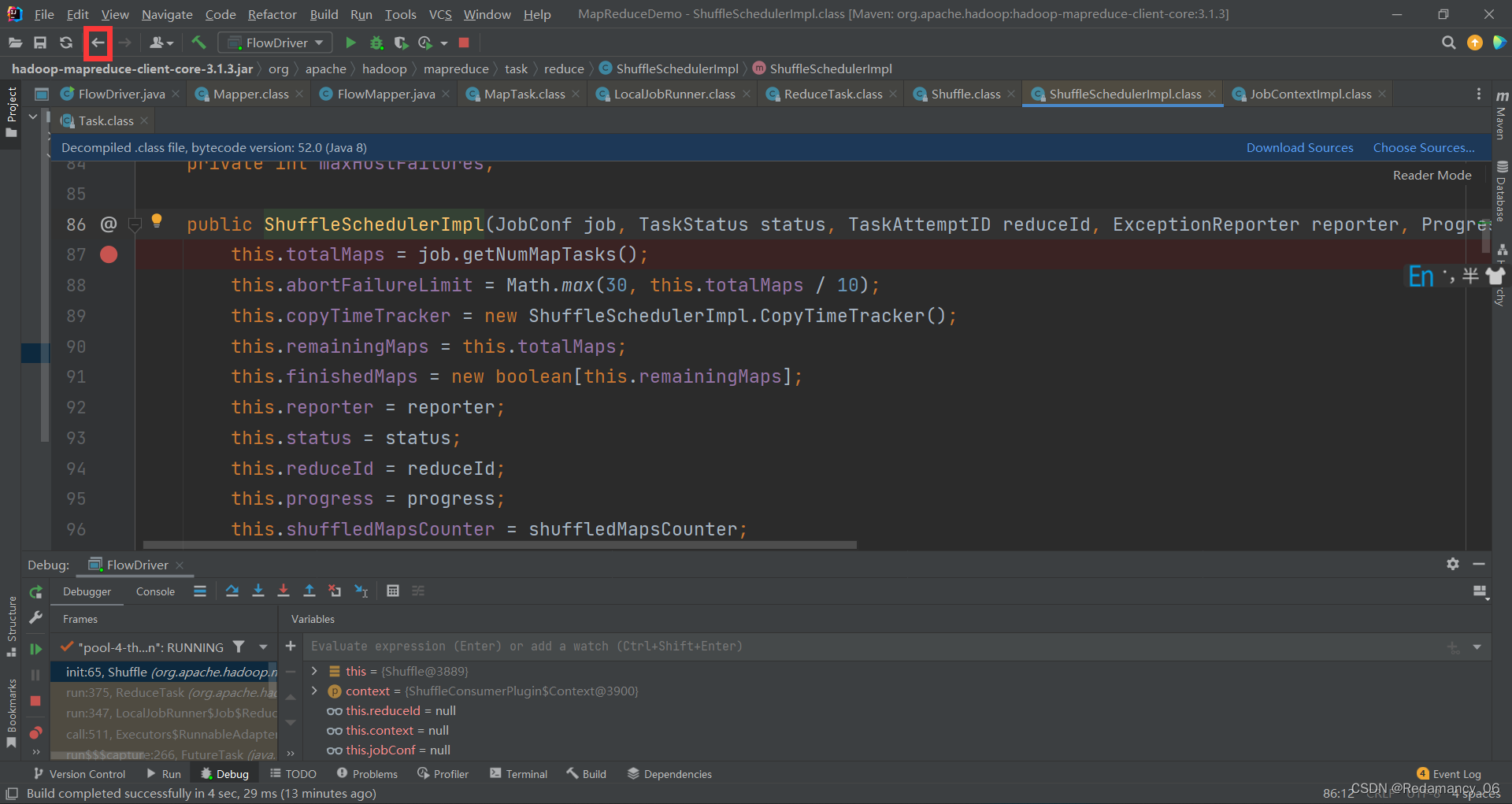
Task: Close the Mapper.class tab
Action: [x=299, y=94]
